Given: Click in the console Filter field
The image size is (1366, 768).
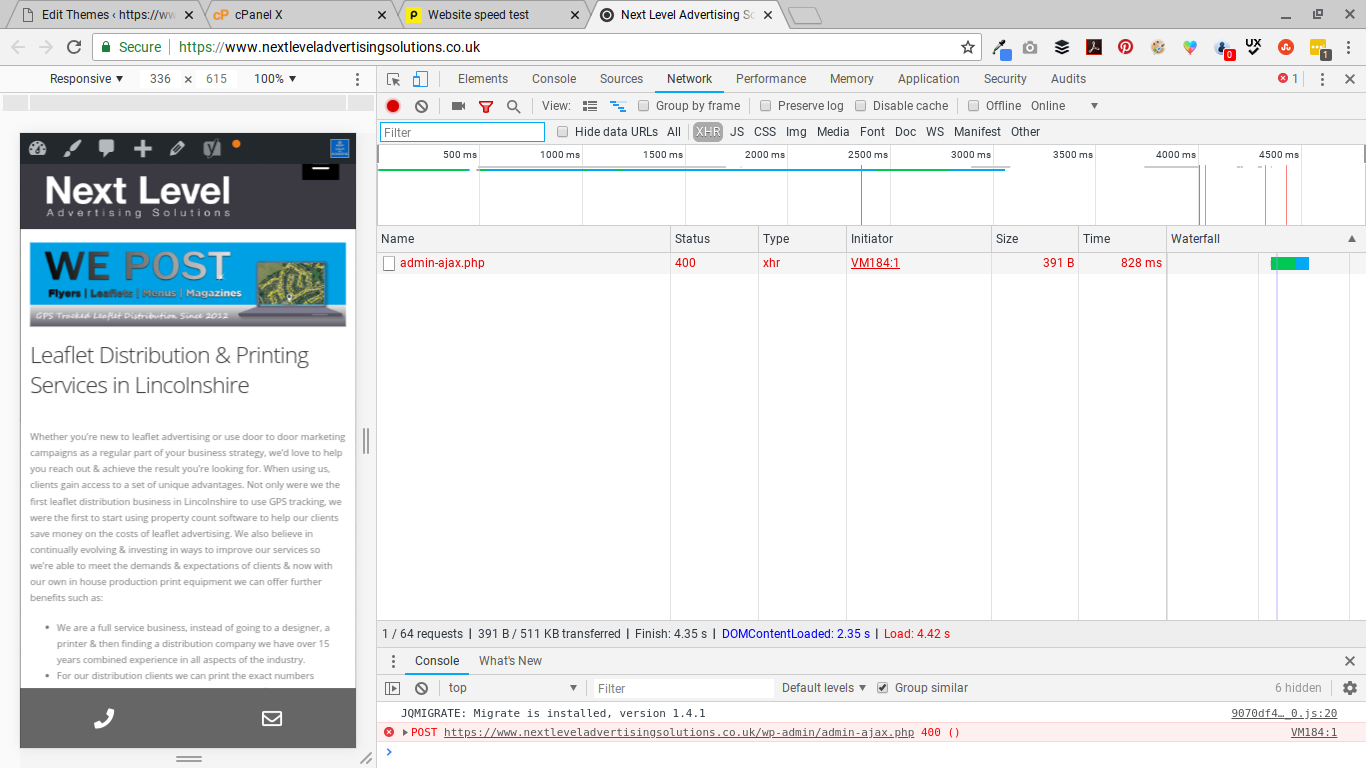Looking at the screenshot, I should tap(683, 688).
